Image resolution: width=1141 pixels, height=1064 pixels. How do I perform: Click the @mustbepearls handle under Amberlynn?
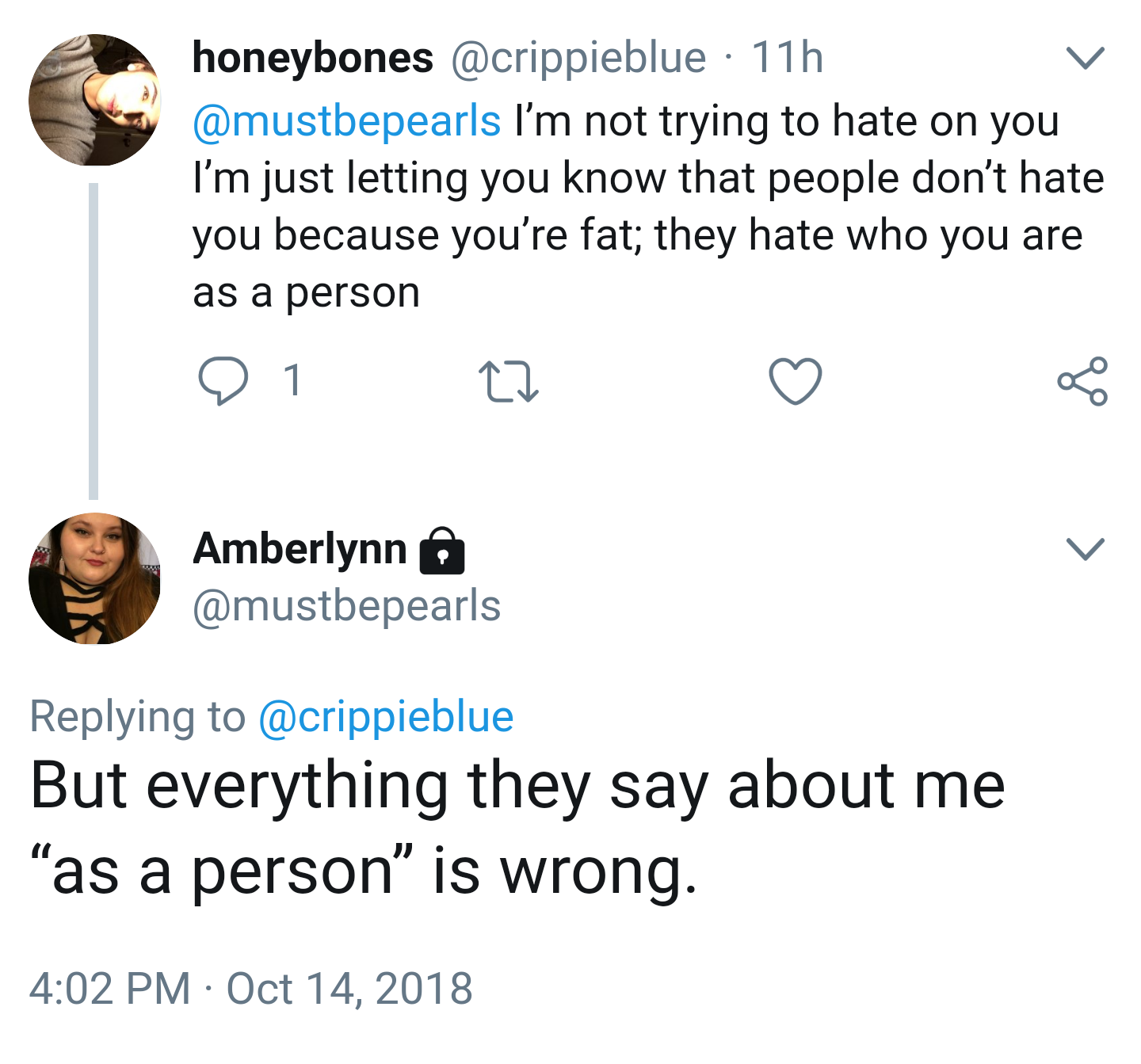tap(347, 606)
